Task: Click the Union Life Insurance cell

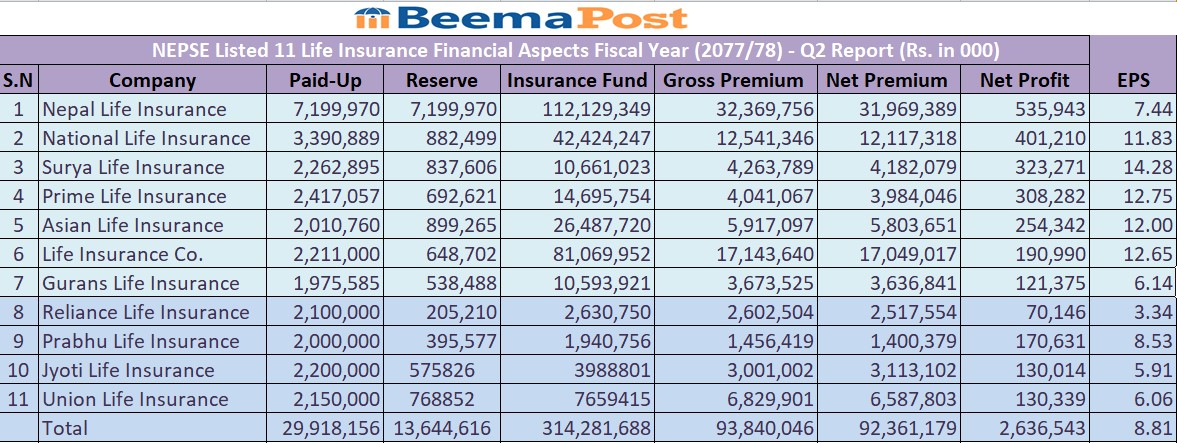Action: (x=135, y=399)
